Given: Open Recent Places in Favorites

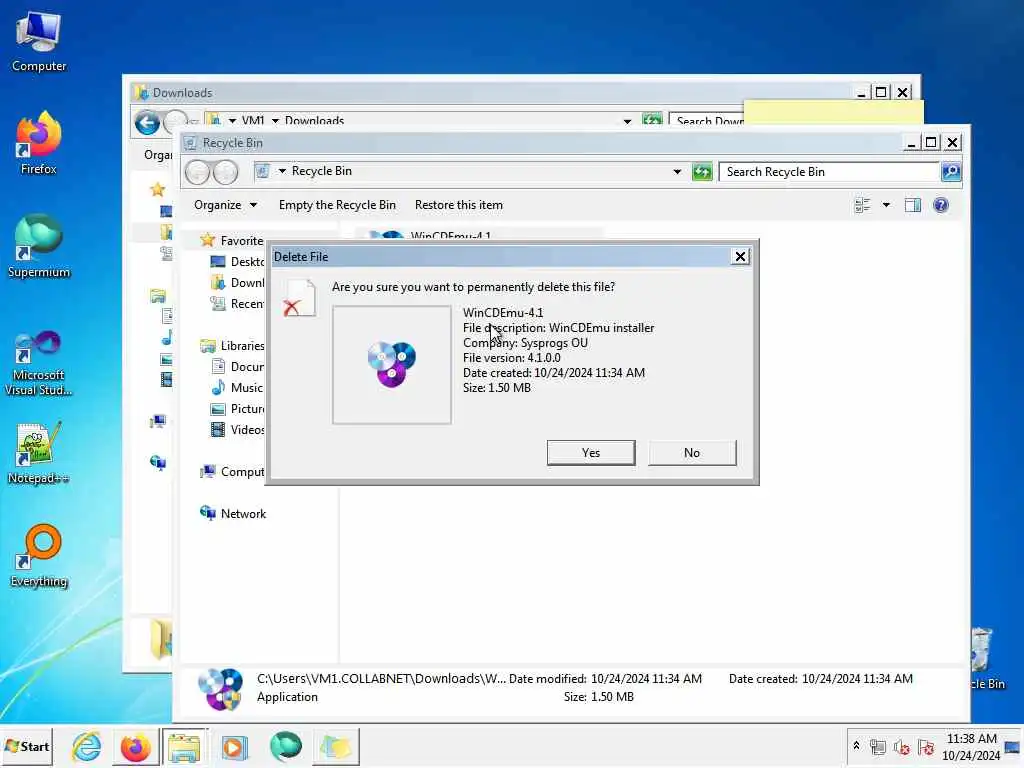Looking at the screenshot, I should [237, 304].
